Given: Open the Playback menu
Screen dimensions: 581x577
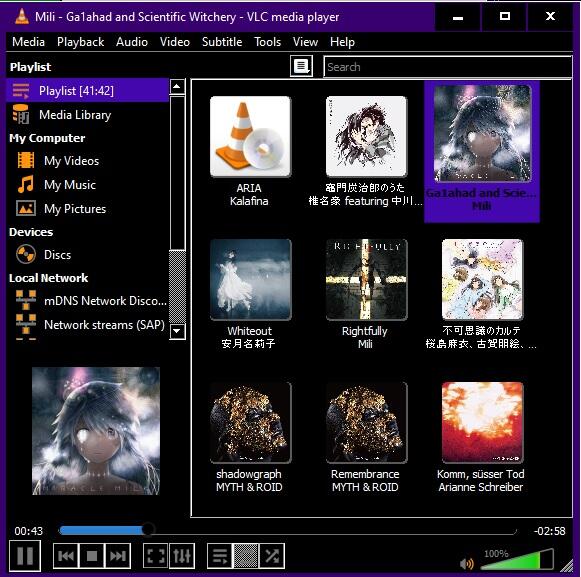Looking at the screenshot, I should click(x=80, y=42).
